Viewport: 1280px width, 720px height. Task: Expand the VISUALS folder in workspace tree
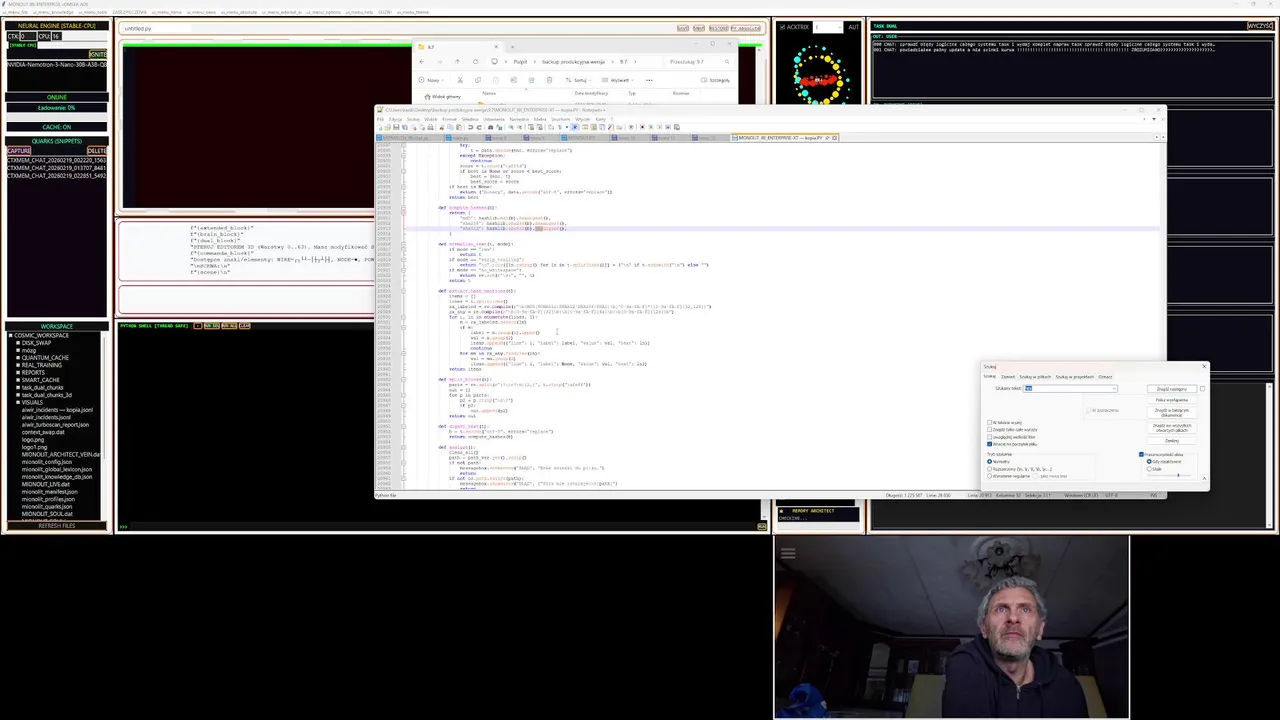click(x=18, y=402)
